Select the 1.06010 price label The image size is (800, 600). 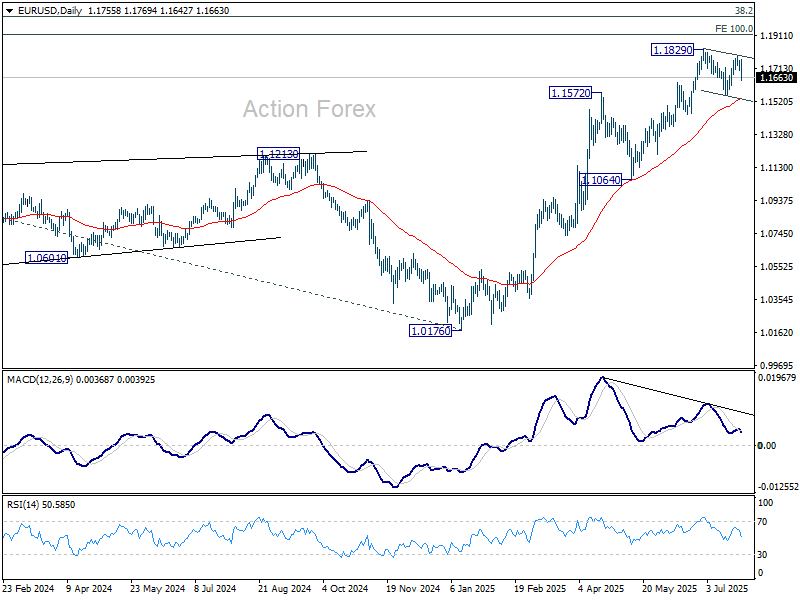tap(46, 258)
